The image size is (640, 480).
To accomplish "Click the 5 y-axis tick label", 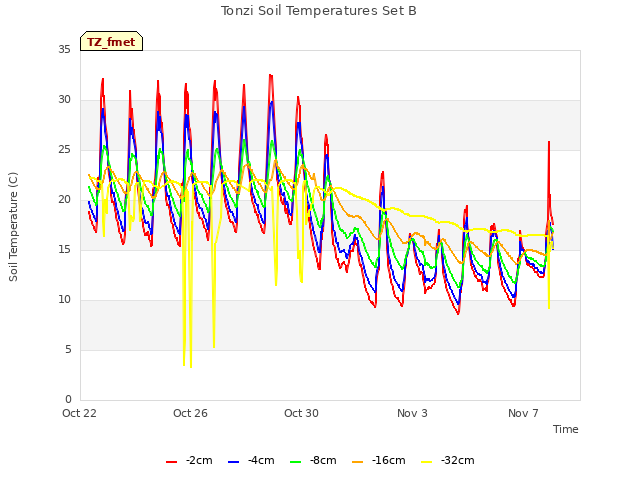I will coord(68,350).
